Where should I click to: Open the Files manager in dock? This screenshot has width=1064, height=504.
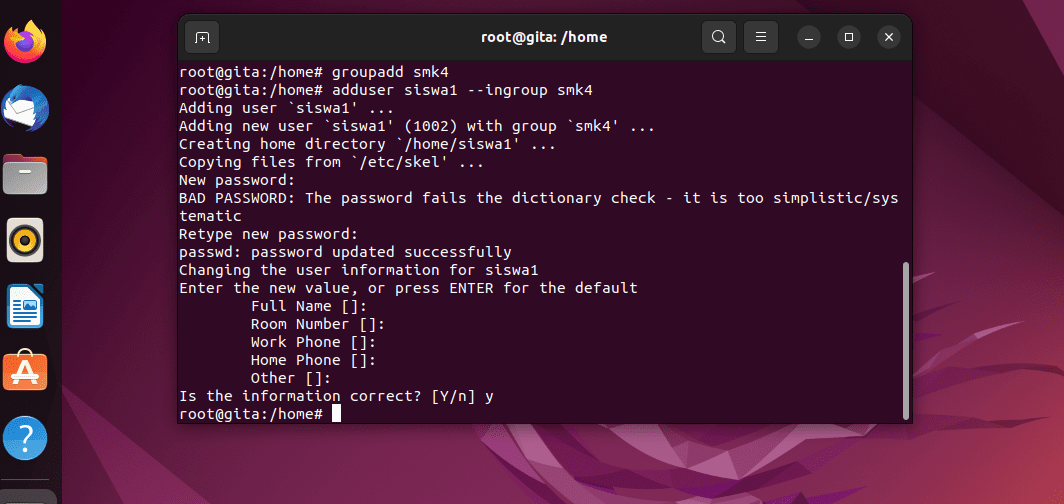click(x=26, y=174)
